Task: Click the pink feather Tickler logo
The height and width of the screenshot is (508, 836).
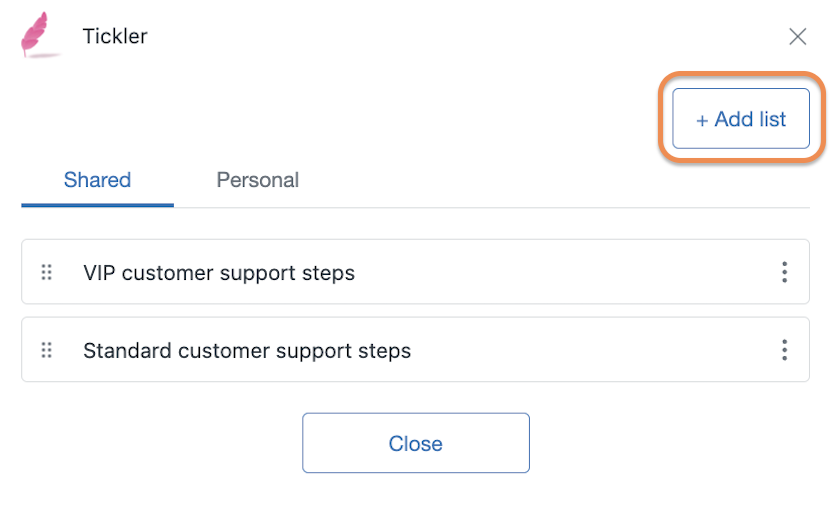Action: pyautogui.click(x=38, y=35)
